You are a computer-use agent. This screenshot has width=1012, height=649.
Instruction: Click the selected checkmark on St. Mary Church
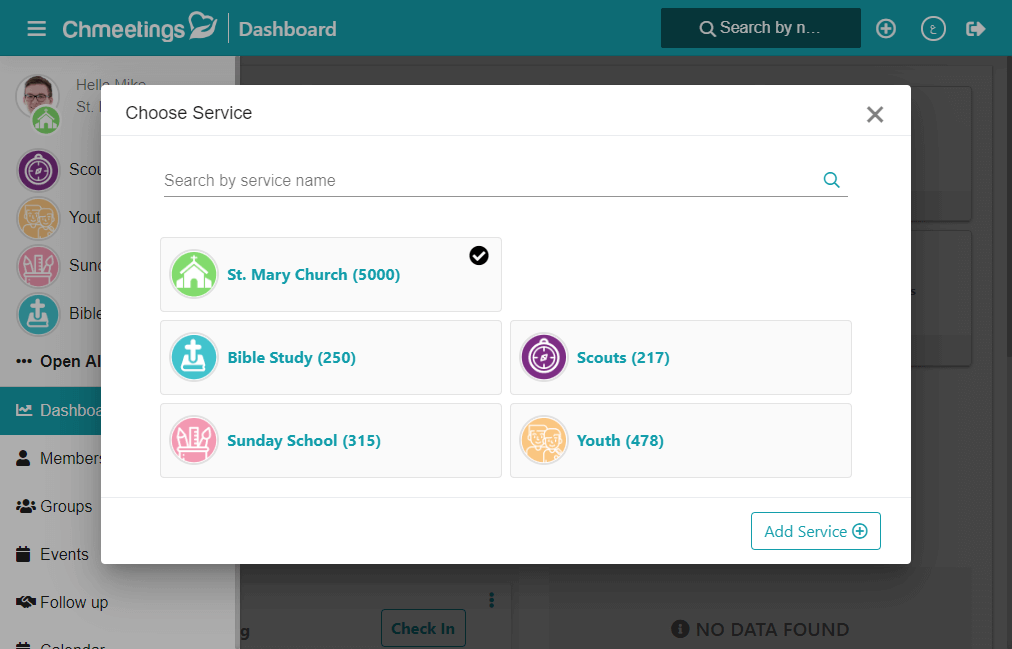pos(479,256)
